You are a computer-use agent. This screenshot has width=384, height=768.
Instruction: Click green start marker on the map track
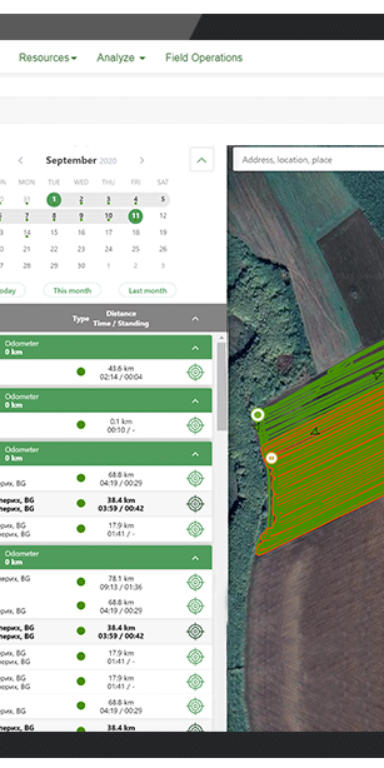(x=258, y=415)
